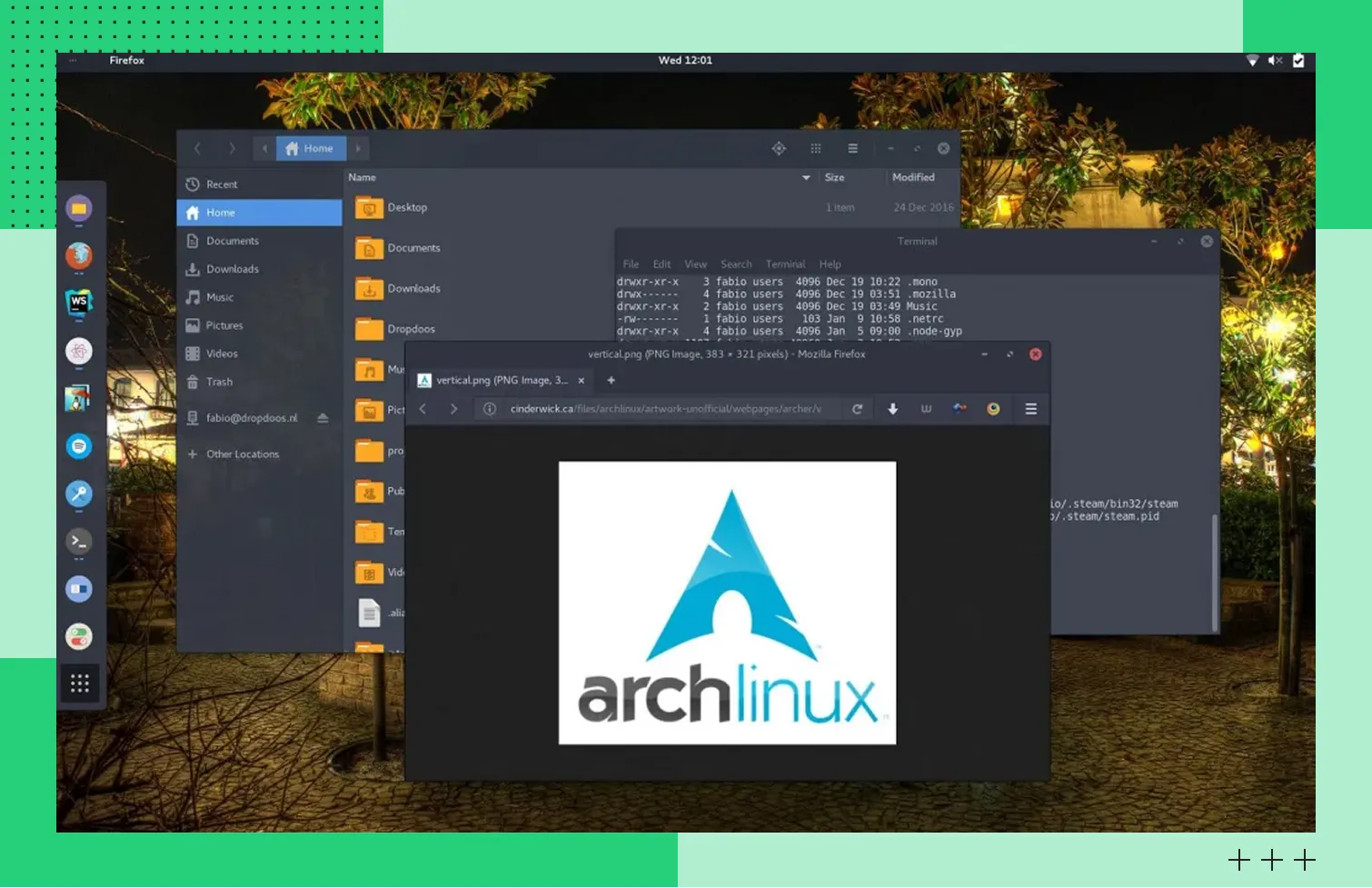The height and width of the screenshot is (888, 1372).
Task: Click the Firefox downloads arrow icon
Action: [x=893, y=409]
